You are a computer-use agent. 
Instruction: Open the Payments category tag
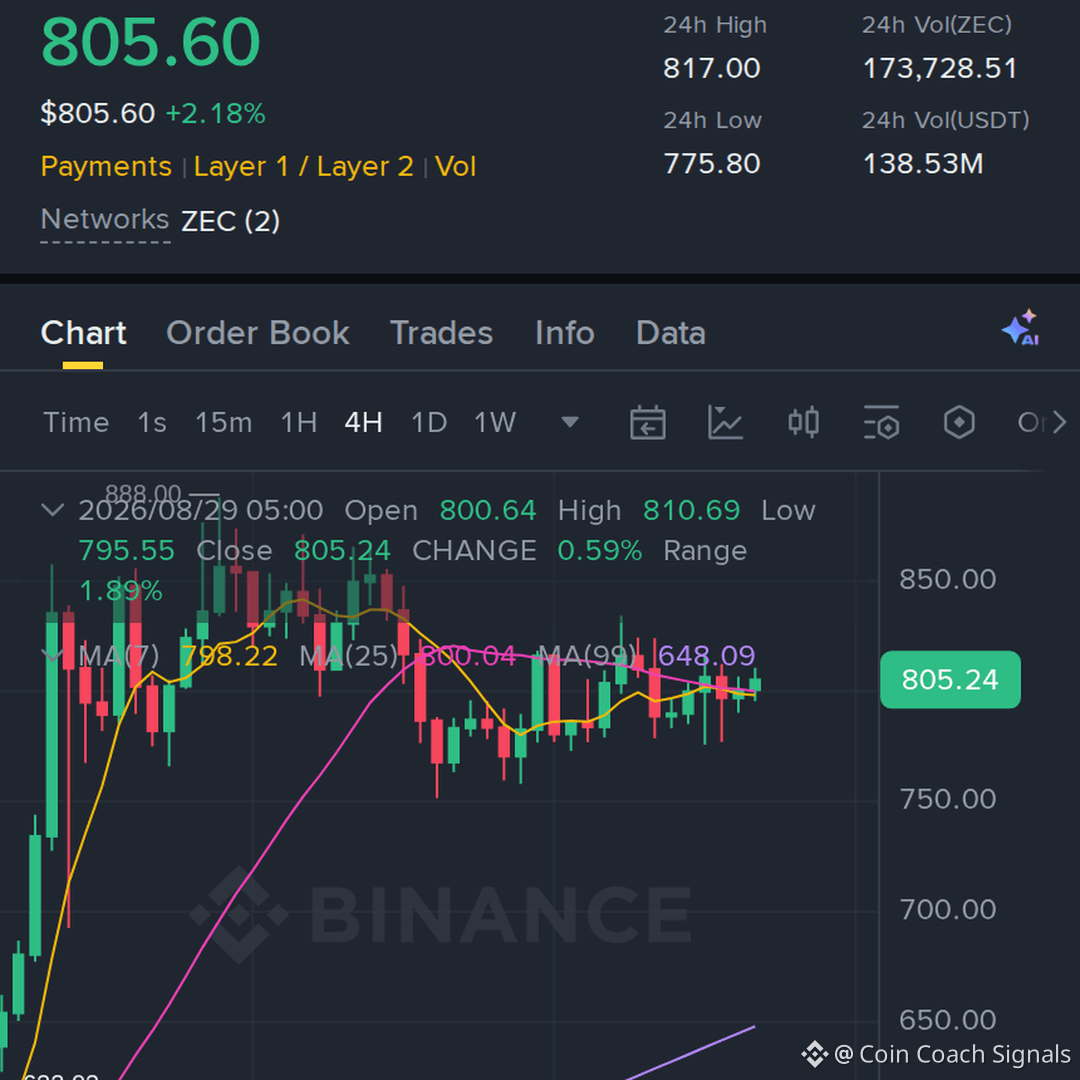[x=106, y=167]
